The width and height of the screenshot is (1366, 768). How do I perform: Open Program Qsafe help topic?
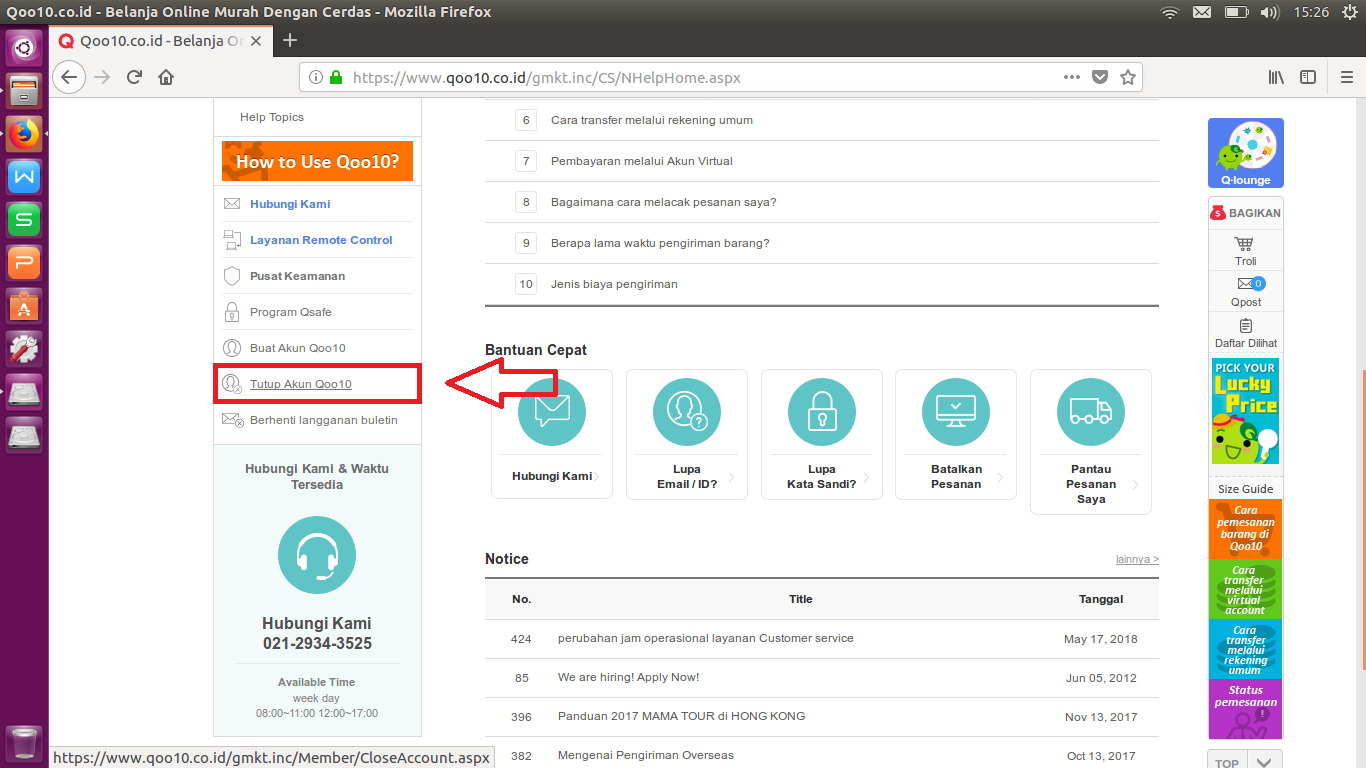click(290, 312)
